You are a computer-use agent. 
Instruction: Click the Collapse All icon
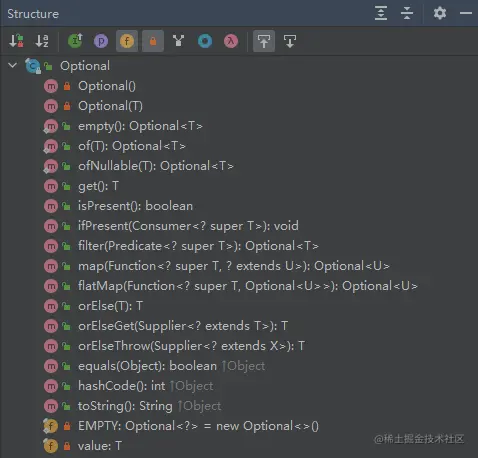pos(407,13)
